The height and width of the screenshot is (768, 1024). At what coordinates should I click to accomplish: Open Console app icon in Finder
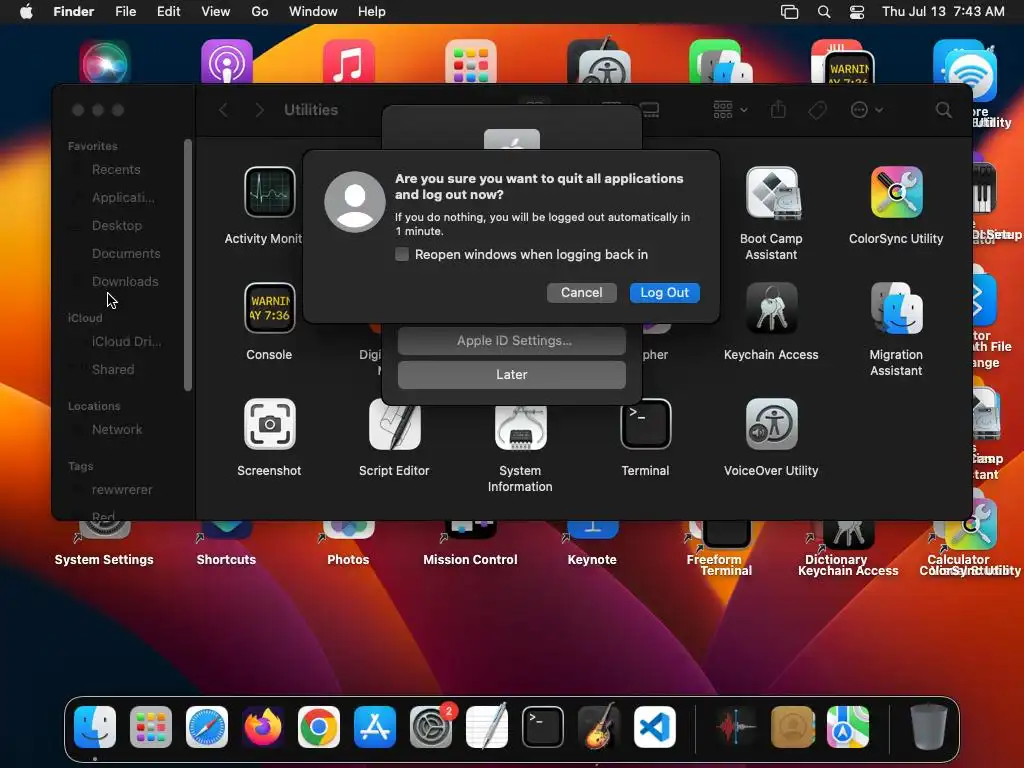point(269,308)
